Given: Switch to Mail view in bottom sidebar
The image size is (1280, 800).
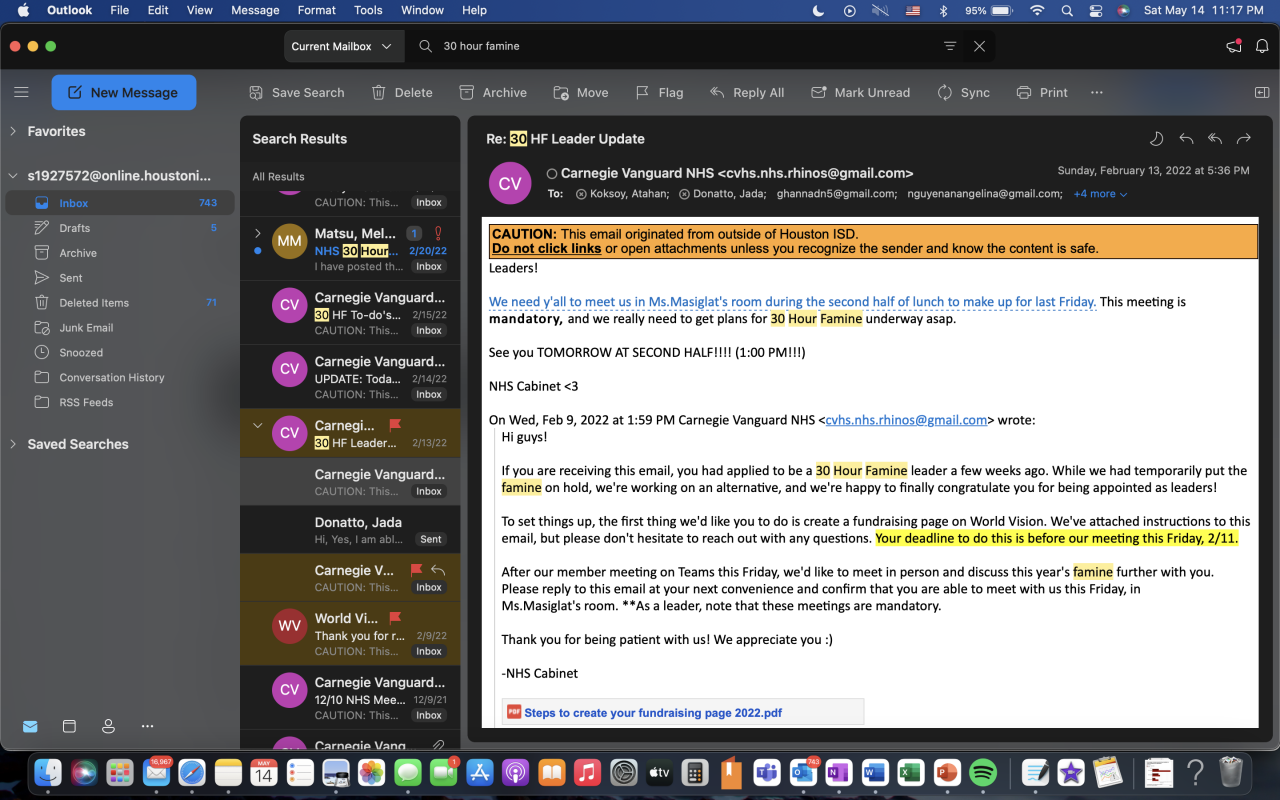Looking at the screenshot, I should point(30,726).
